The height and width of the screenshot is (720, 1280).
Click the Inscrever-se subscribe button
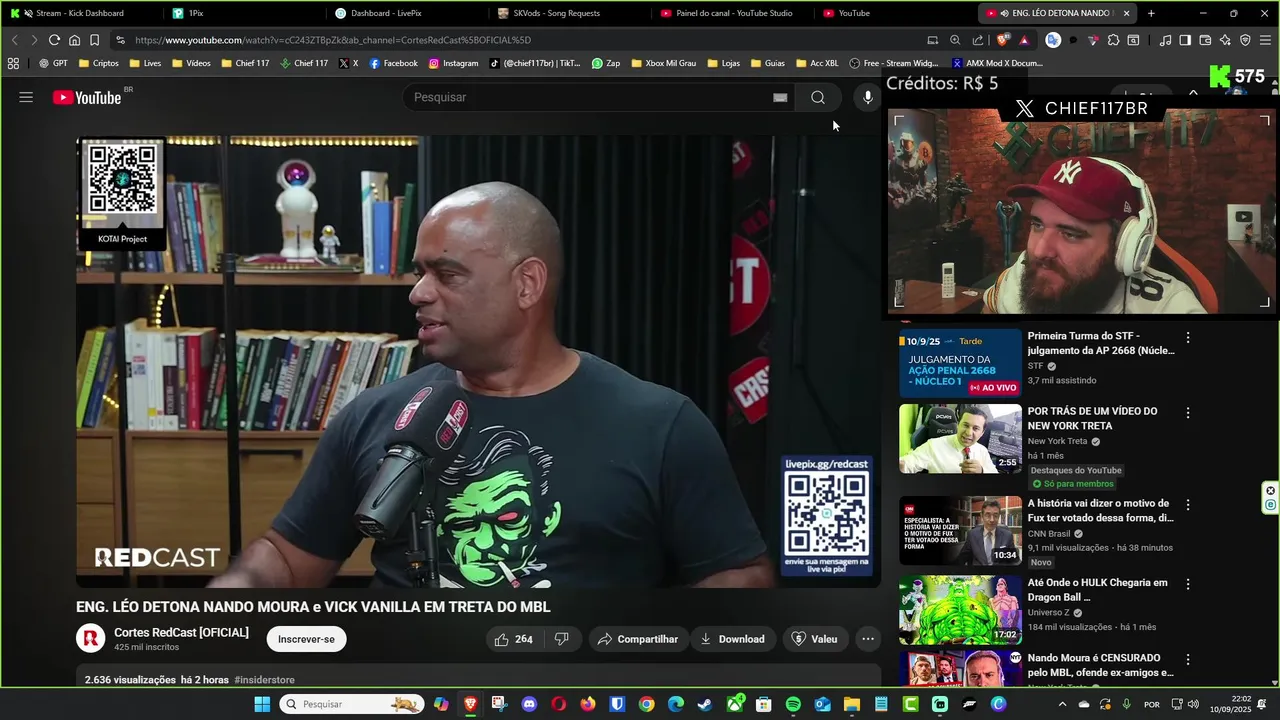pyautogui.click(x=306, y=639)
